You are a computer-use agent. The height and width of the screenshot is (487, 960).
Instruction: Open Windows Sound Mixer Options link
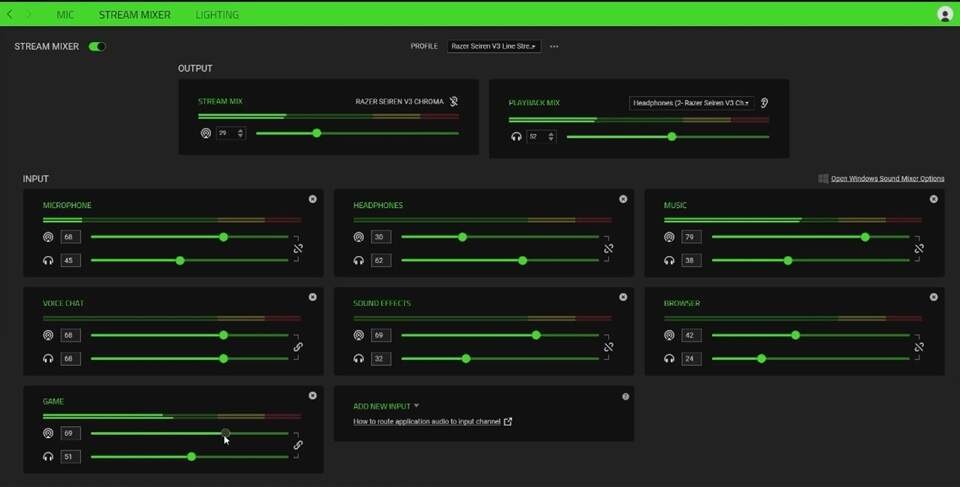click(887, 178)
